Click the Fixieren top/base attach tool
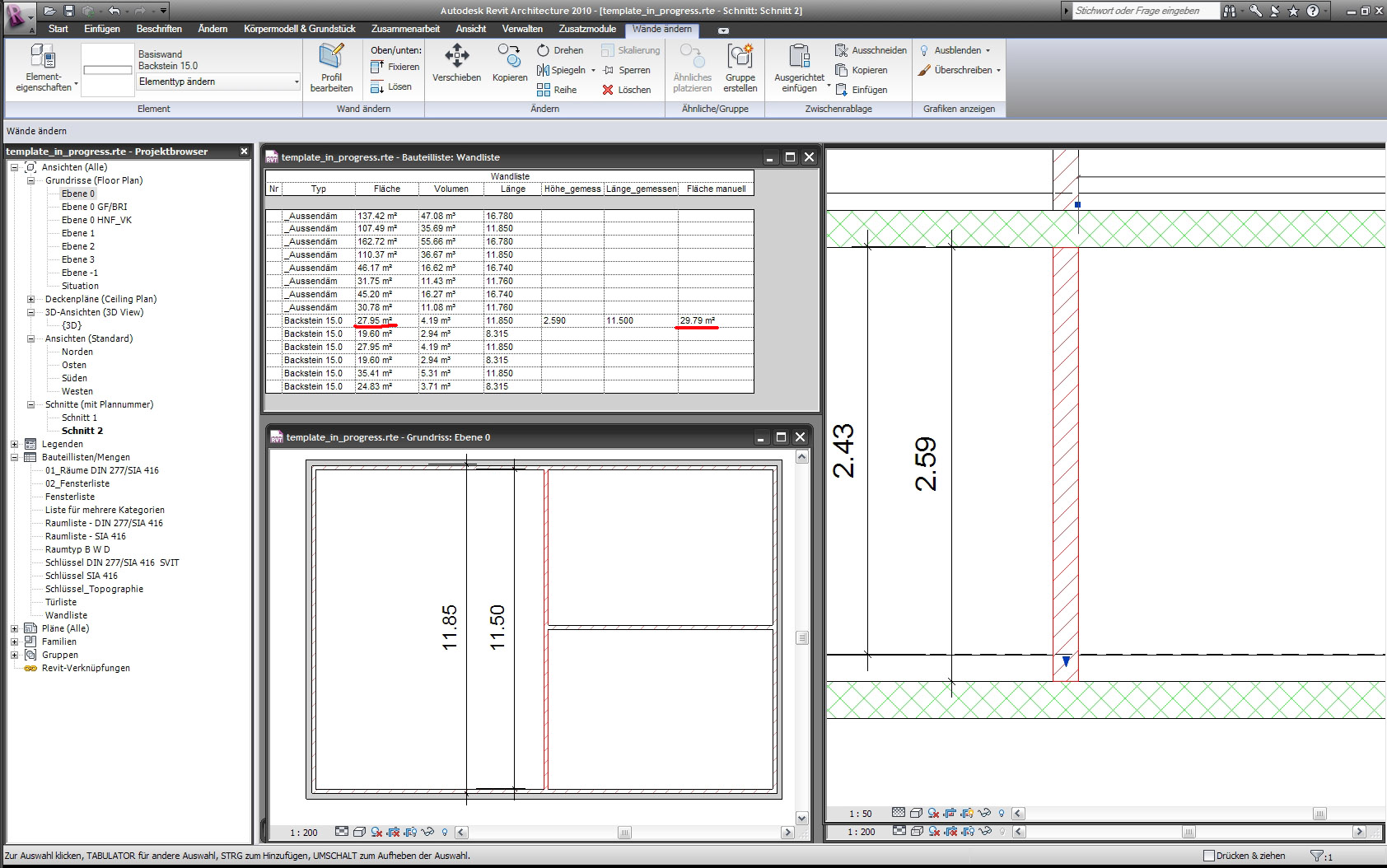The height and width of the screenshot is (868, 1387). point(395,67)
